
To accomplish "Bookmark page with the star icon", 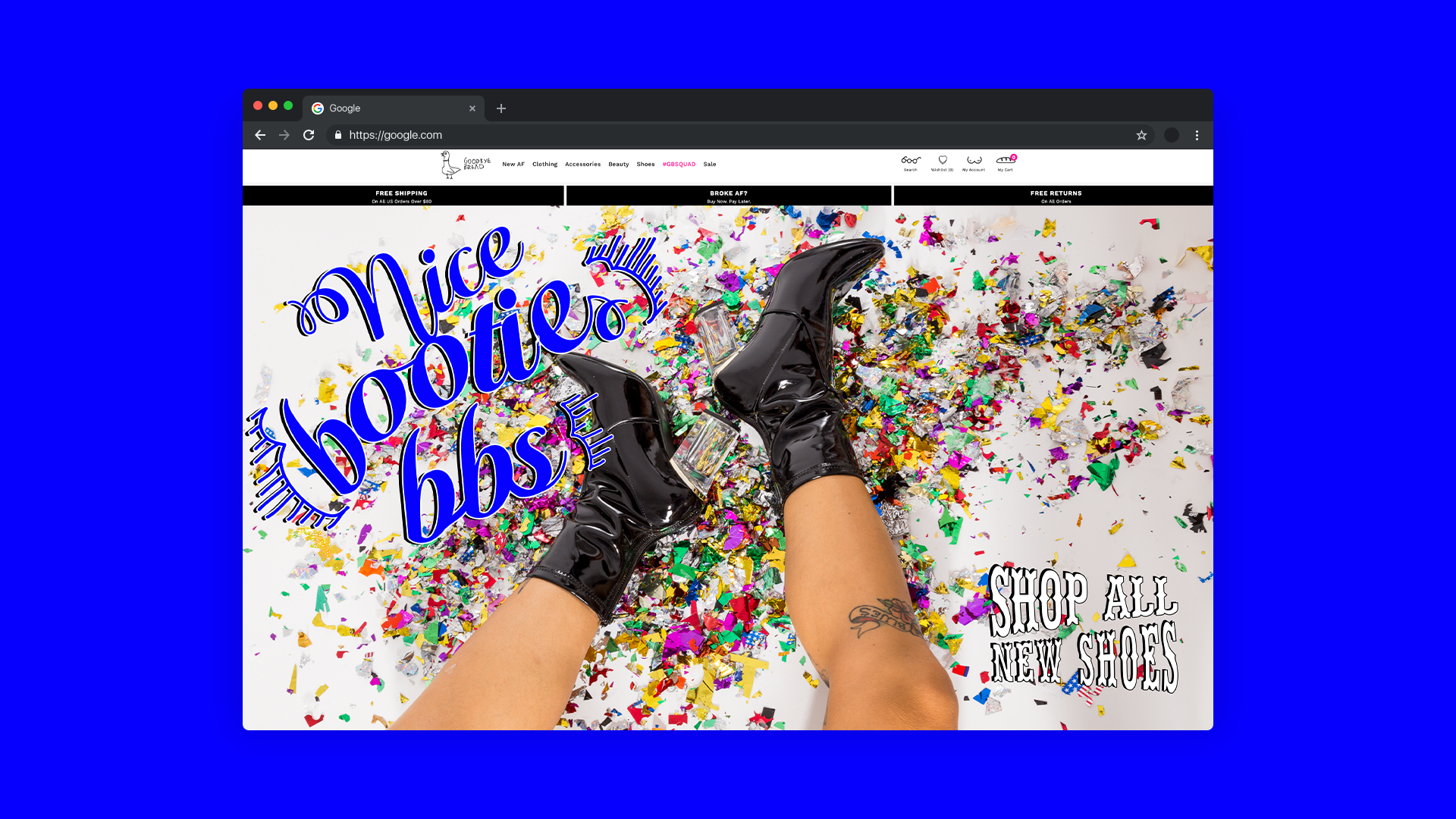I will pos(1141,135).
